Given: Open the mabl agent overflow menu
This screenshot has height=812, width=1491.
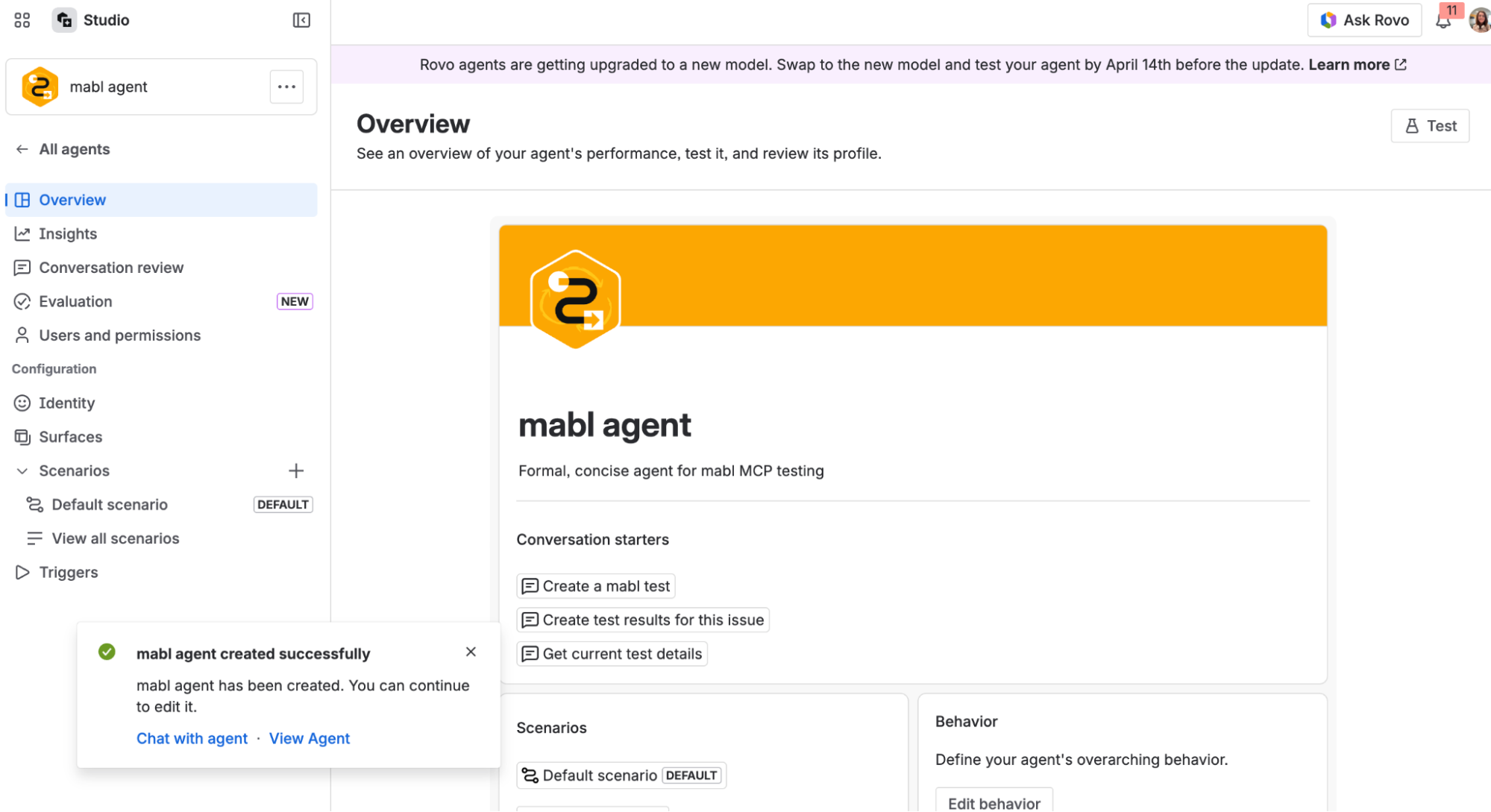Looking at the screenshot, I should (286, 86).
